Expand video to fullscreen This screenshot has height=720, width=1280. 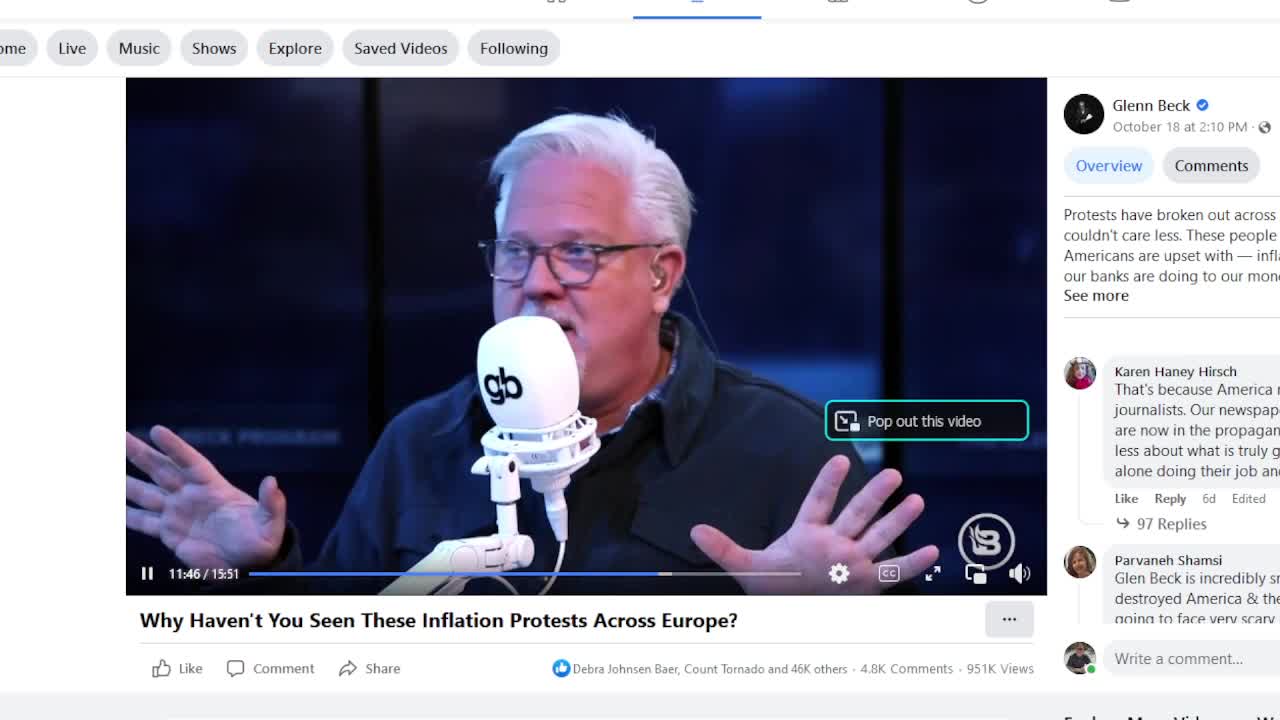(932, 573)
